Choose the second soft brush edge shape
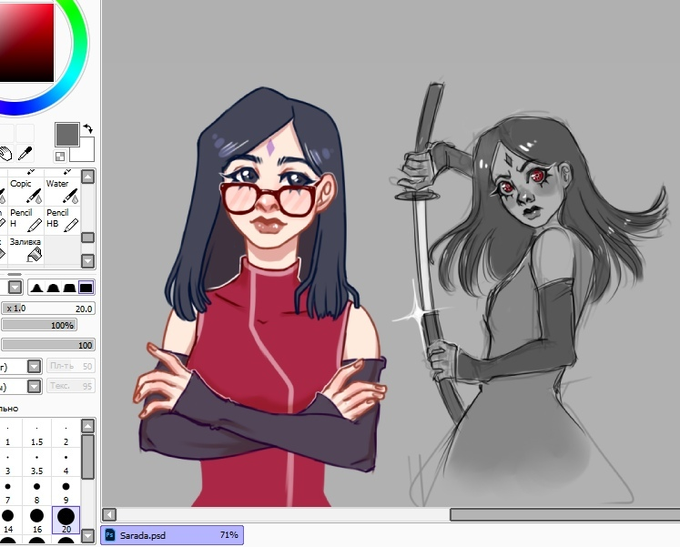The width and height of the screenshot is (680, 547). 52,287
